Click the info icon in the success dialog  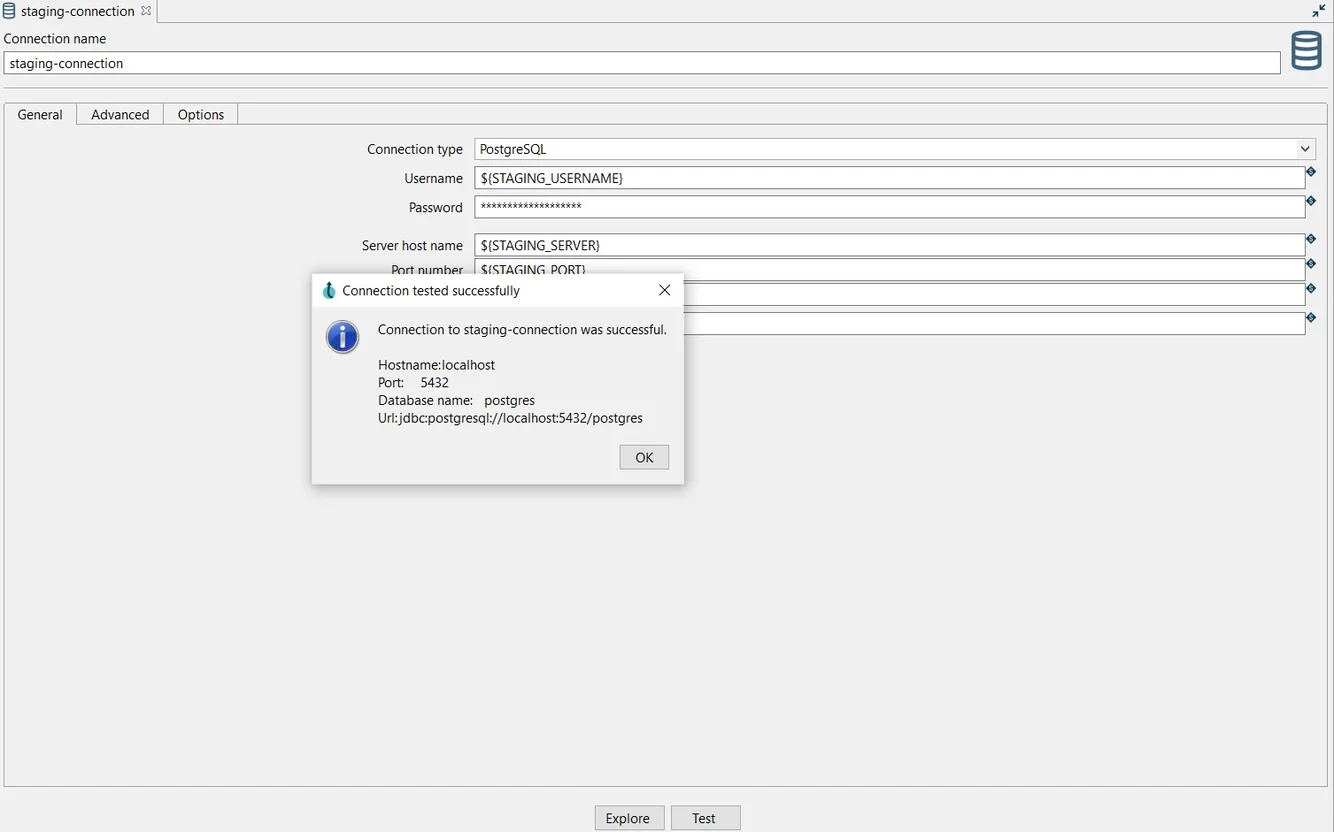click(x=343, y=337)
